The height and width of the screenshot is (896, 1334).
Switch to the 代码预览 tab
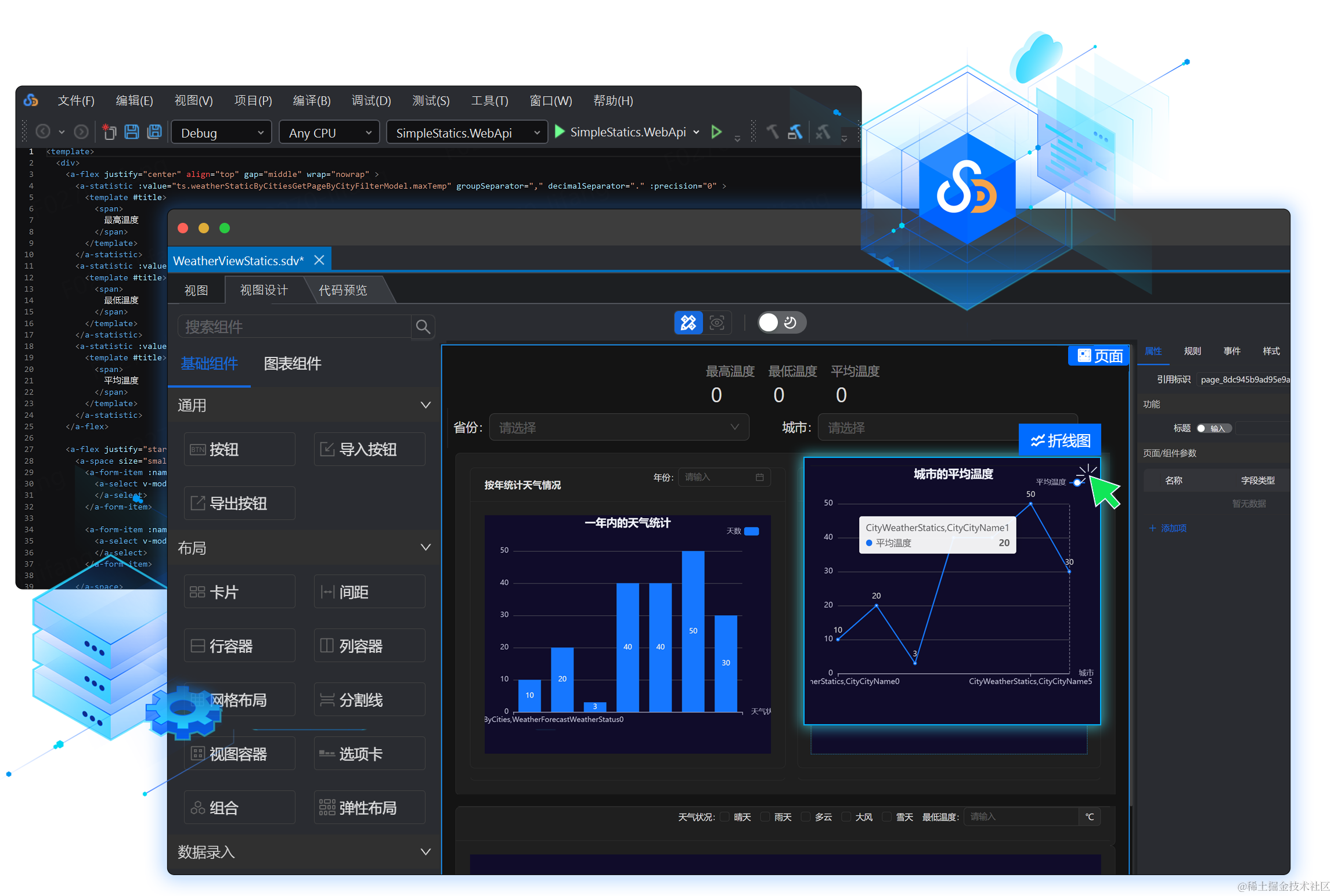click(x=343, y=290)
